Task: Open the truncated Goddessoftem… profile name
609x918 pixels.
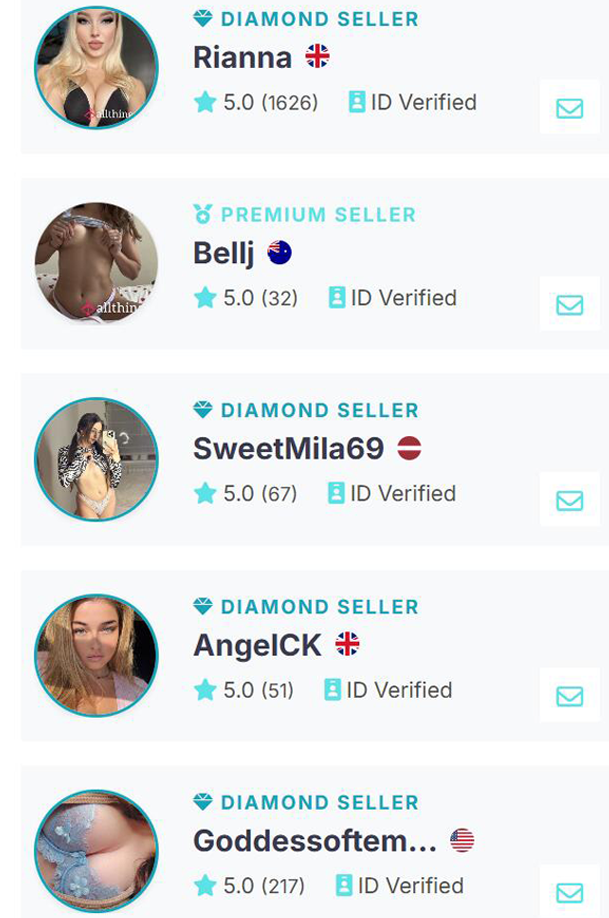Action: pyautogui.click(x=314, y=841)
